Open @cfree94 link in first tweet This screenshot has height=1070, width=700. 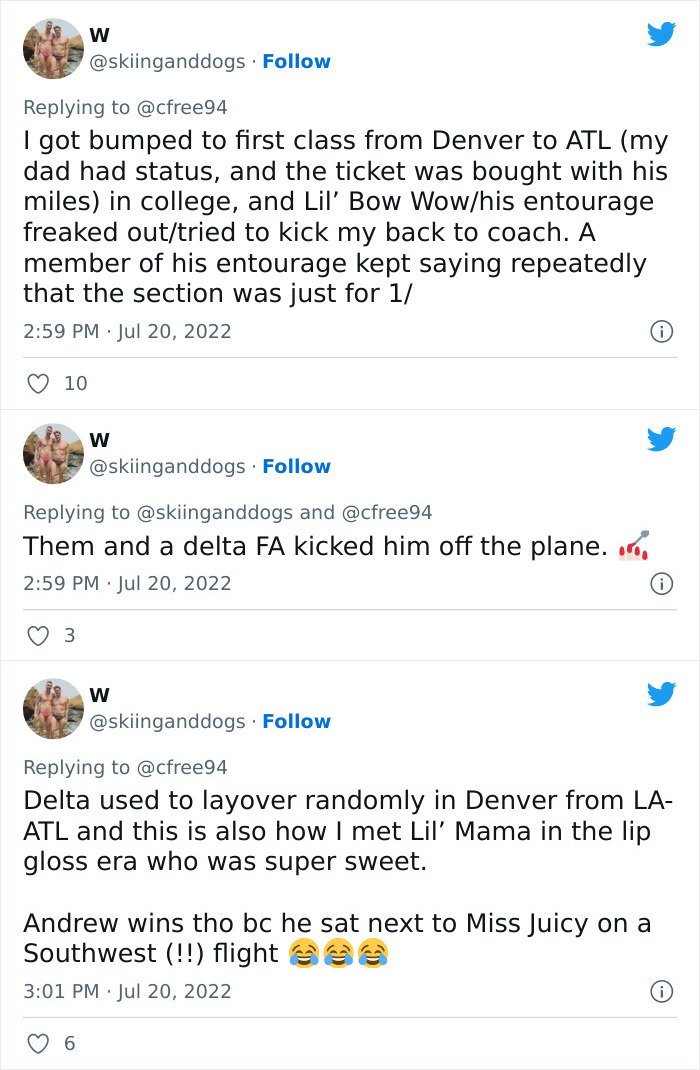[x=181, y=107]
